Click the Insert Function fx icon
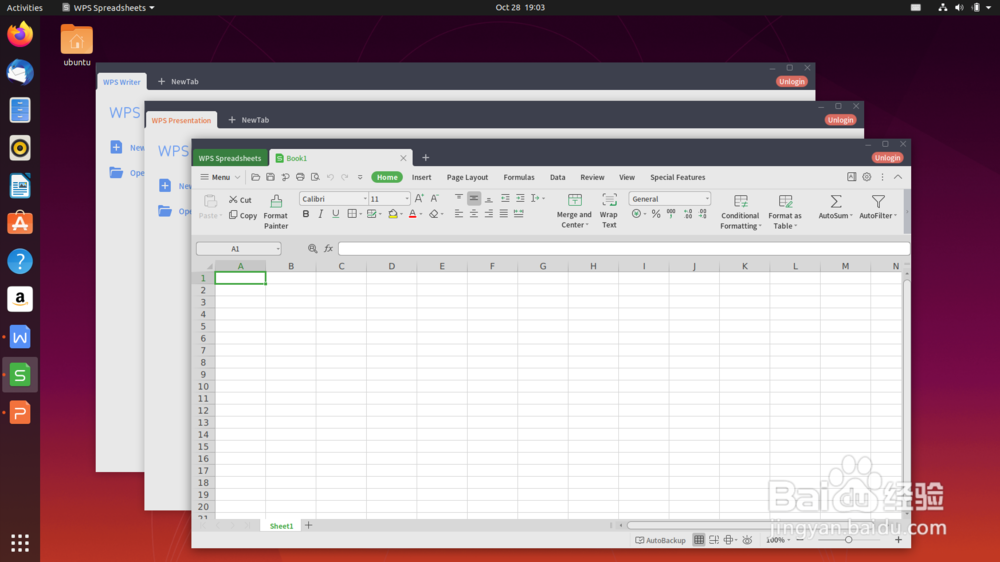 click(x=328, y=249)
